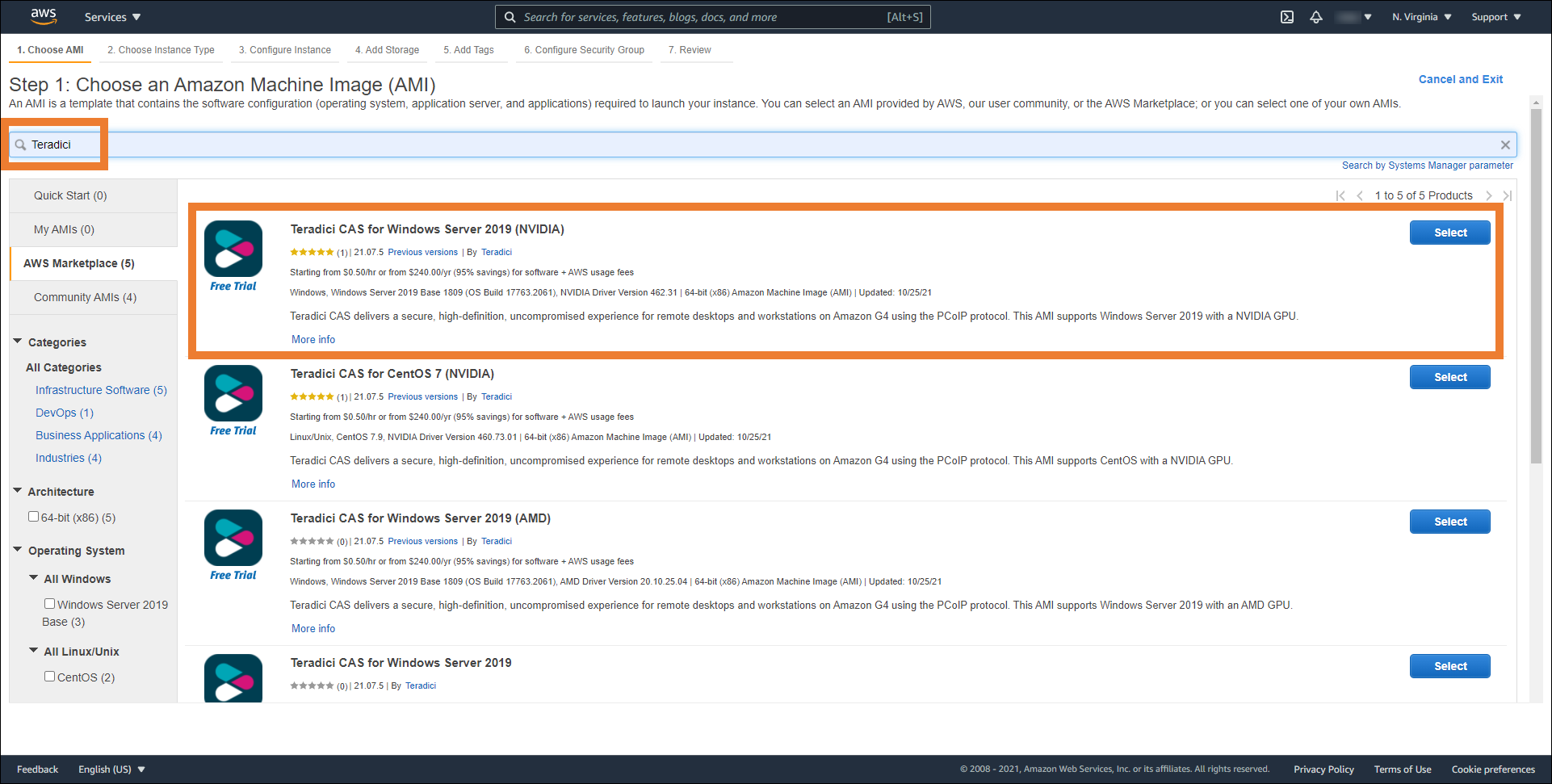
Task: Select Teradici CAS for Windows Server 2019 (NVIDIA)
Action: pyautogui.click(x=1450, y=233)
